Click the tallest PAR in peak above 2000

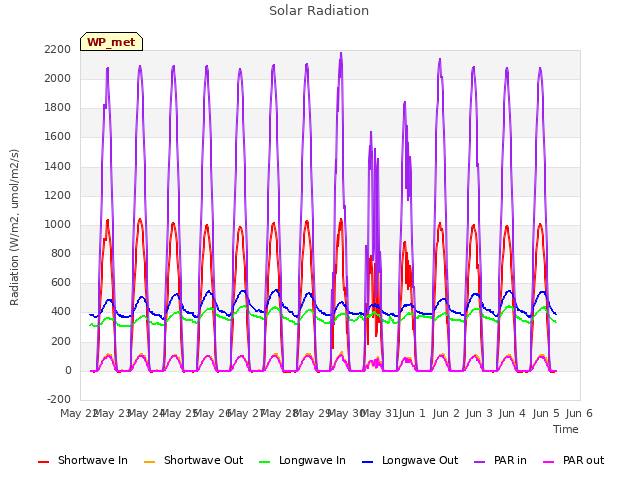[x=341, y=54]
